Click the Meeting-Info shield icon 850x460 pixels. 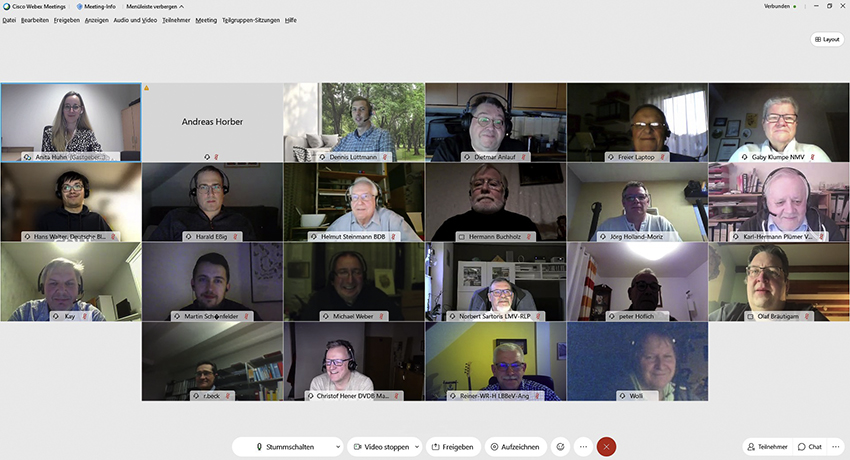[x=80, y=6]
